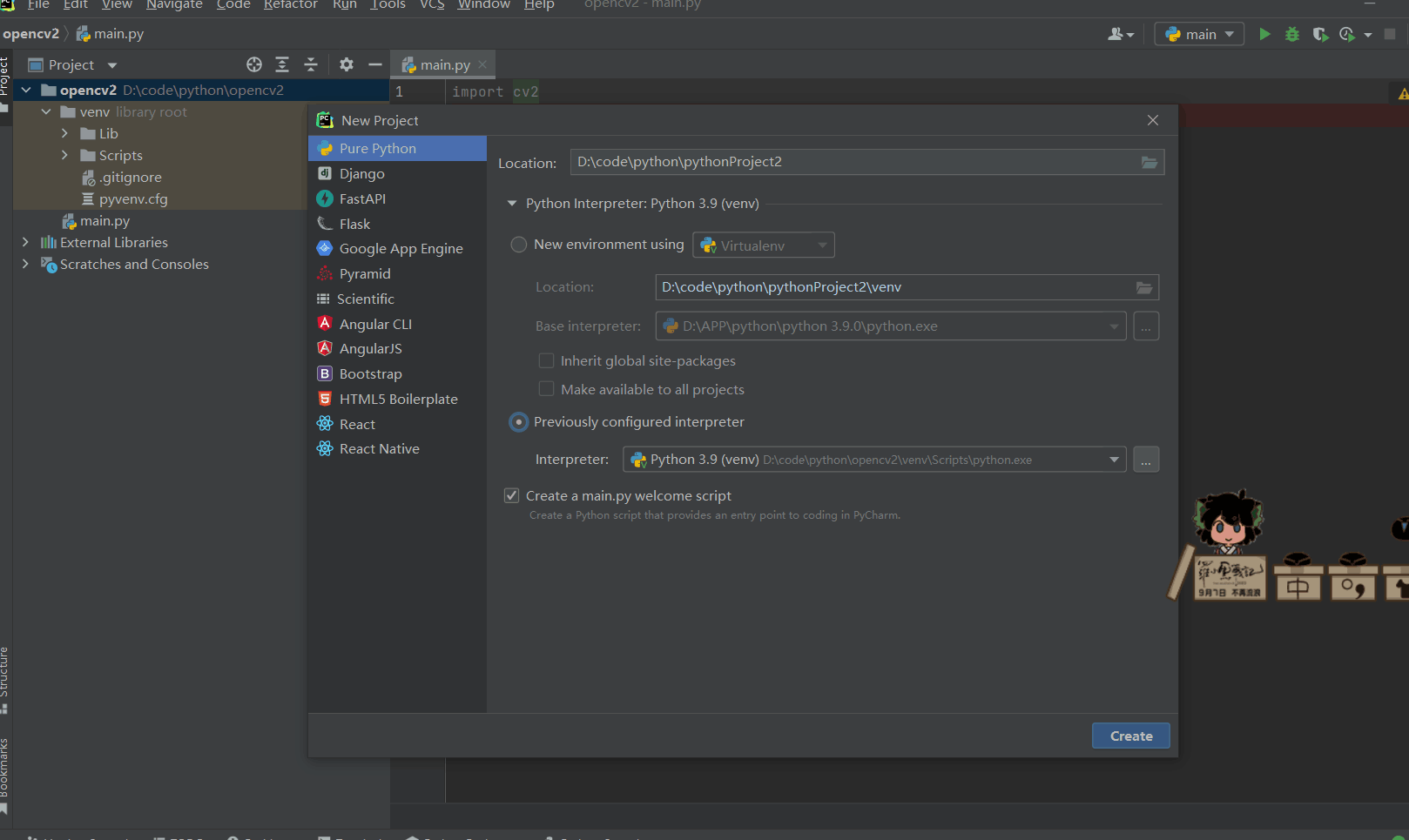1409x840 pixels.
Task: Select Pyramid project type
Action: (x=397, y=273)
